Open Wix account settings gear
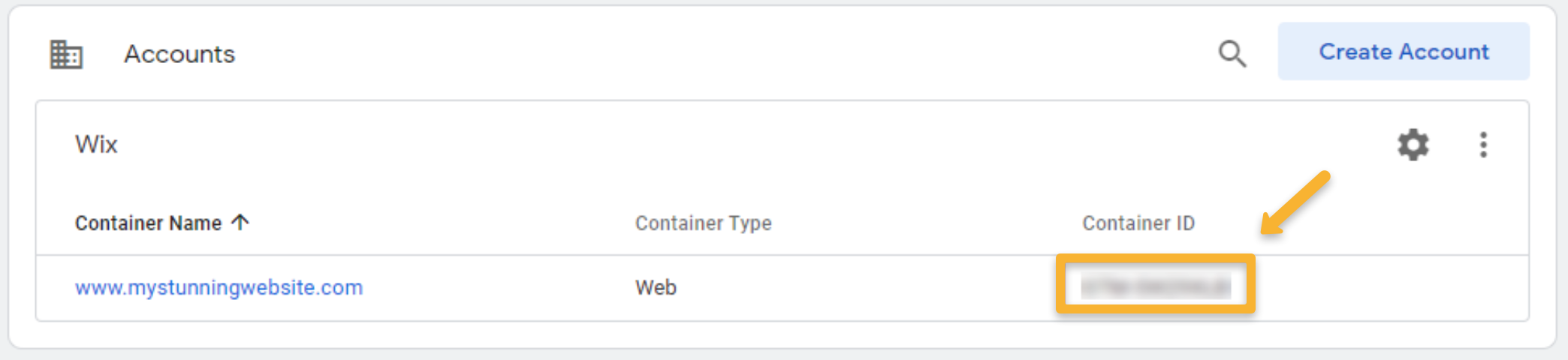Viewport: 1568px width, 360px height. coord(1413,145)
